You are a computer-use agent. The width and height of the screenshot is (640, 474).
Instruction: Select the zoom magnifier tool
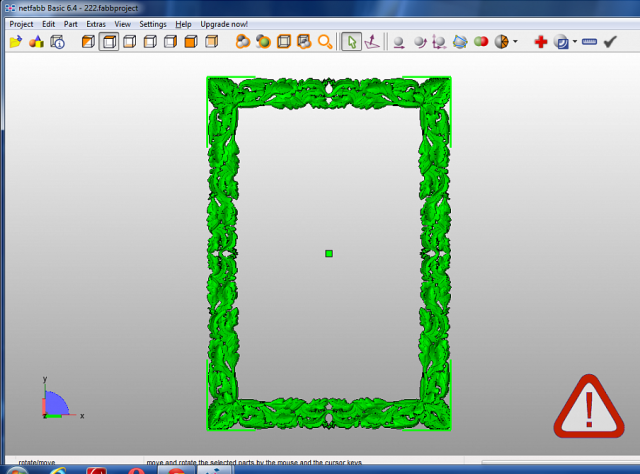point(325,42)
